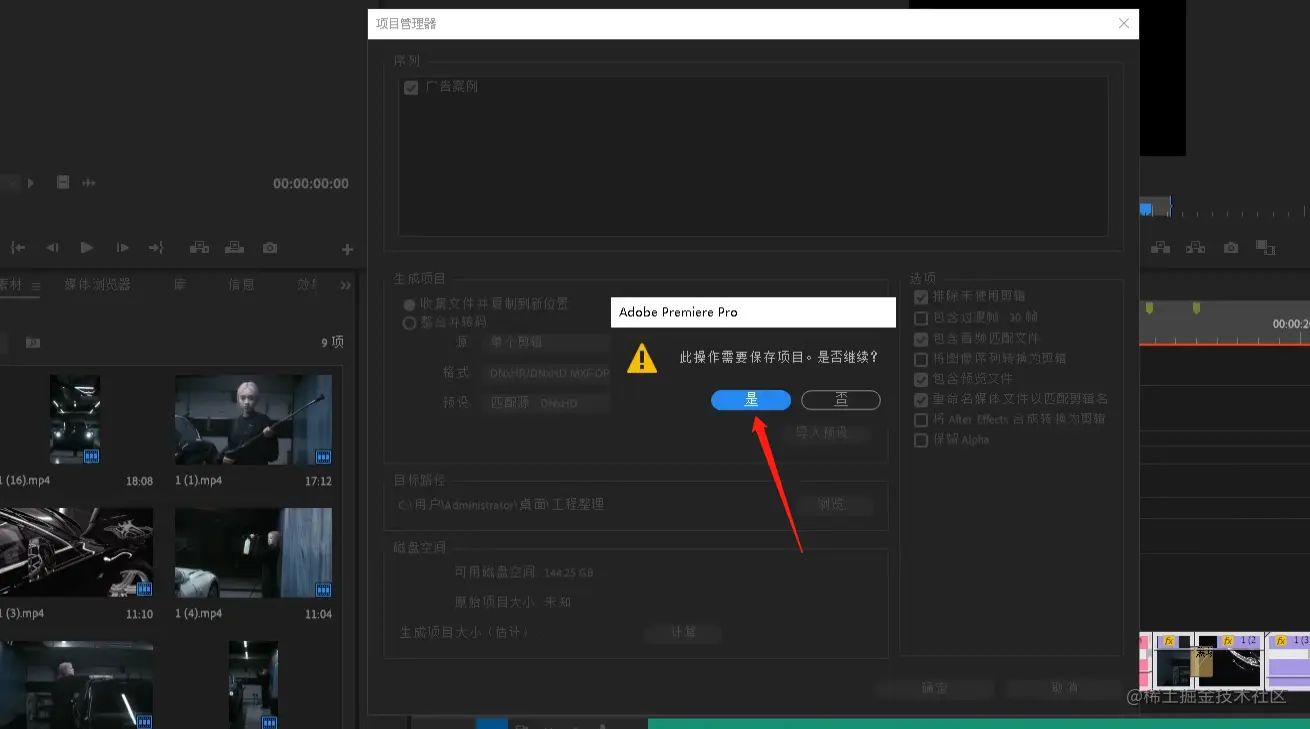Image resolution: width=1310 pixels, height=729 pixels.
Task: Open the 预设 dropdown showing 匹配源
Action: [x=546, y=403]
